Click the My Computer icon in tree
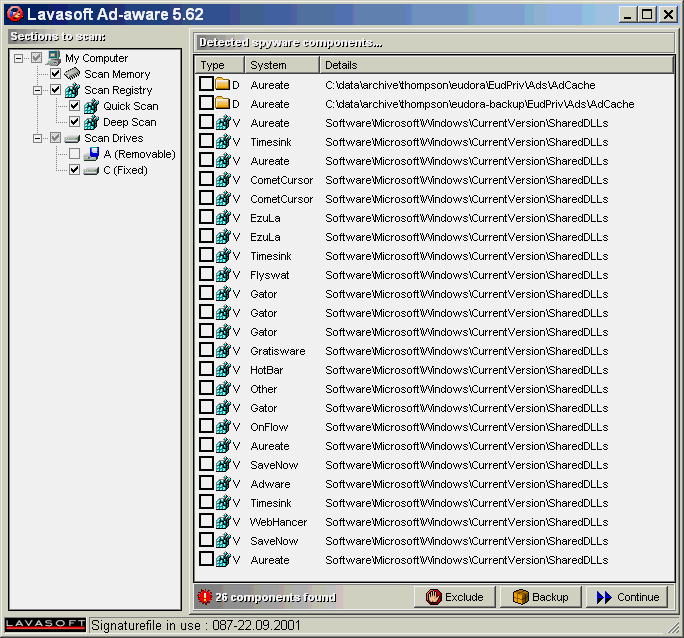684x638 pixels. [x=54, y=58]
